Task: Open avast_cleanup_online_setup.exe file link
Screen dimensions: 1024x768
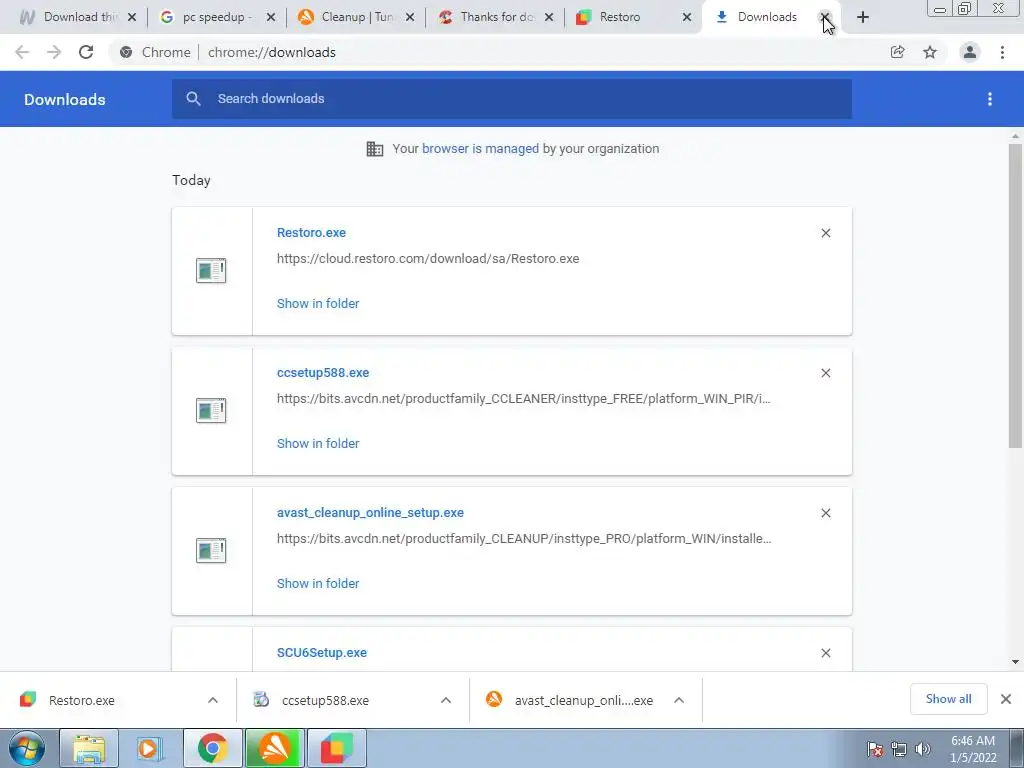Action: [370, 513]
